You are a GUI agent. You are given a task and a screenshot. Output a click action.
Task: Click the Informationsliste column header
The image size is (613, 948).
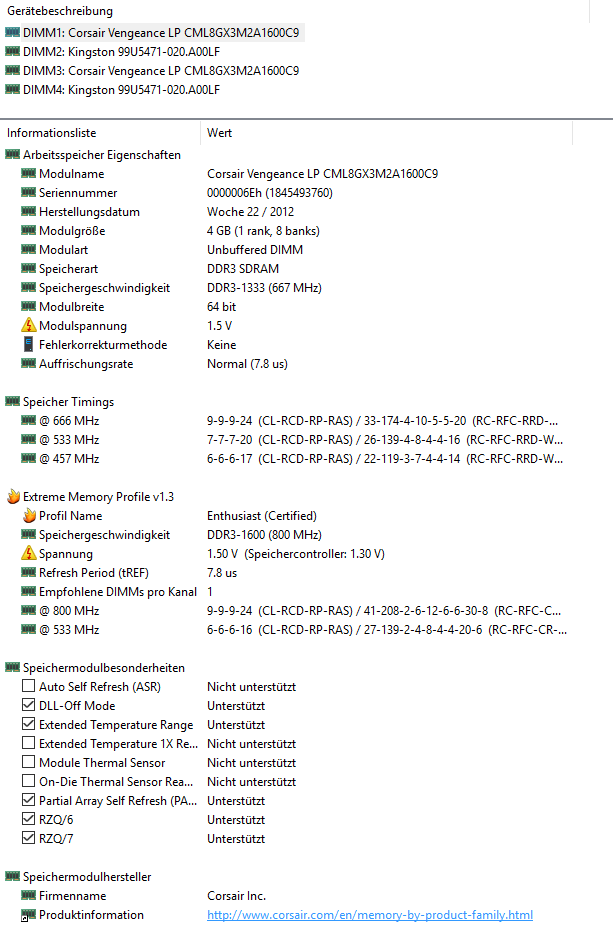[51, 133]
